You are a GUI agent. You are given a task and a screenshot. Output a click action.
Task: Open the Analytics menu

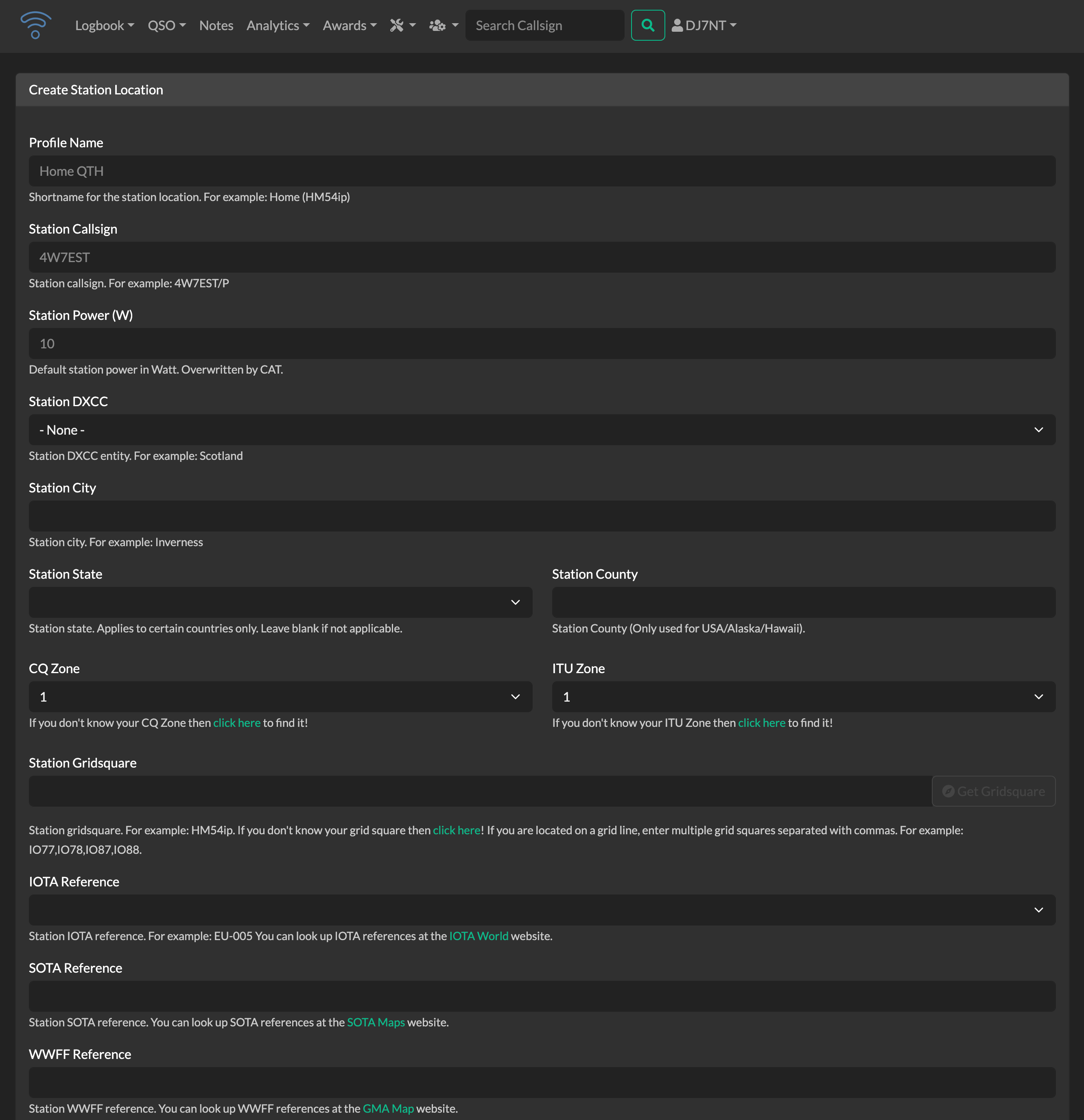click(278, 25)
